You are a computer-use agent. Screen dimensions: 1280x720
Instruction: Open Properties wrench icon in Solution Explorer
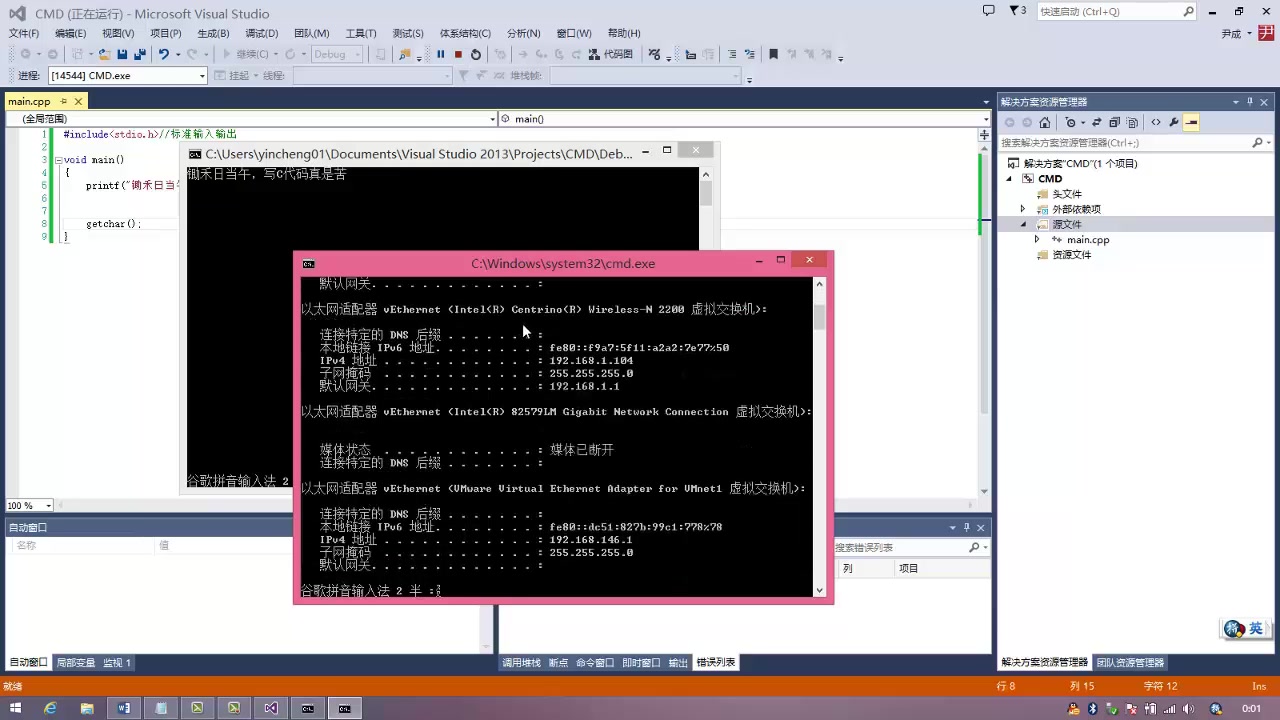coord(1173,122)
